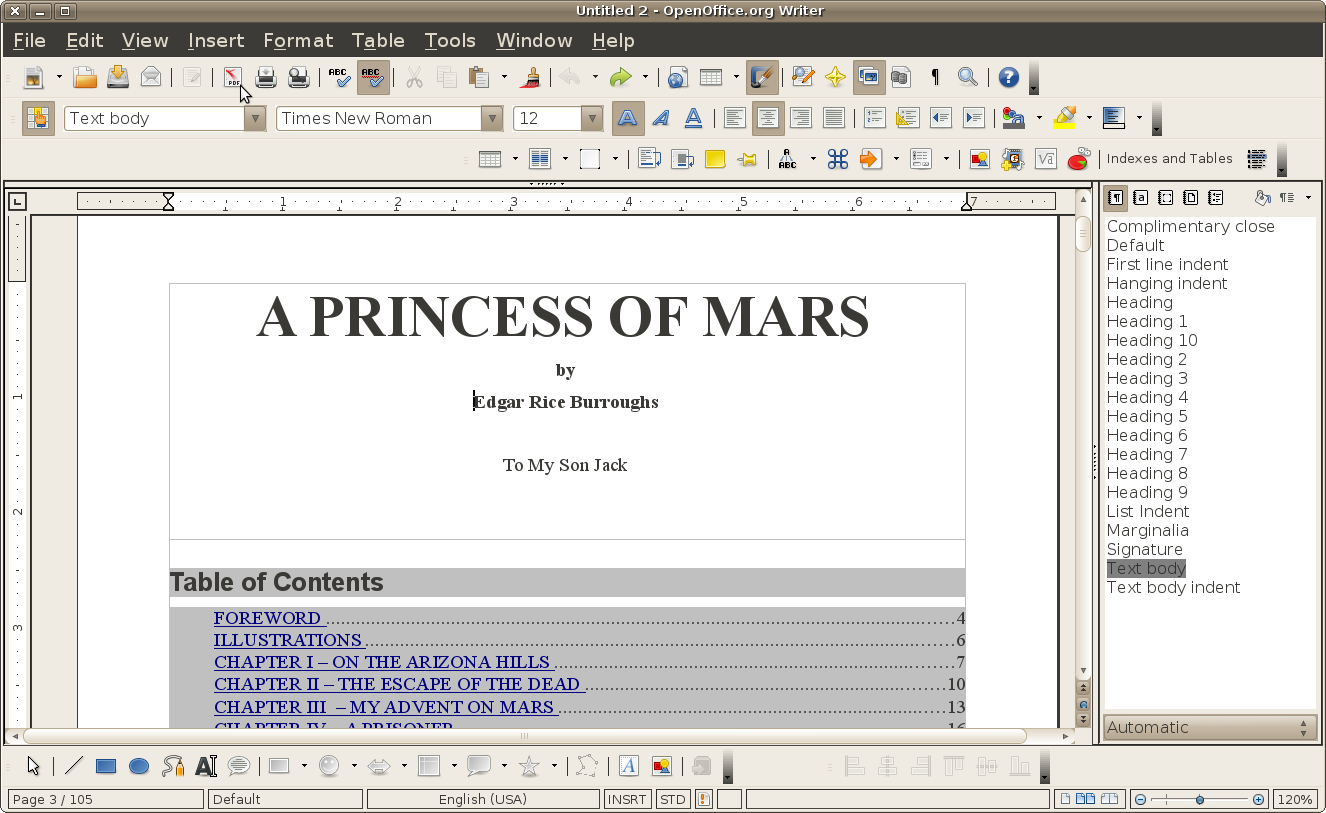Toggle bold formatting
Image resolution: width=1326 pixels, height=813 pixels.
[x=628, y=118]
